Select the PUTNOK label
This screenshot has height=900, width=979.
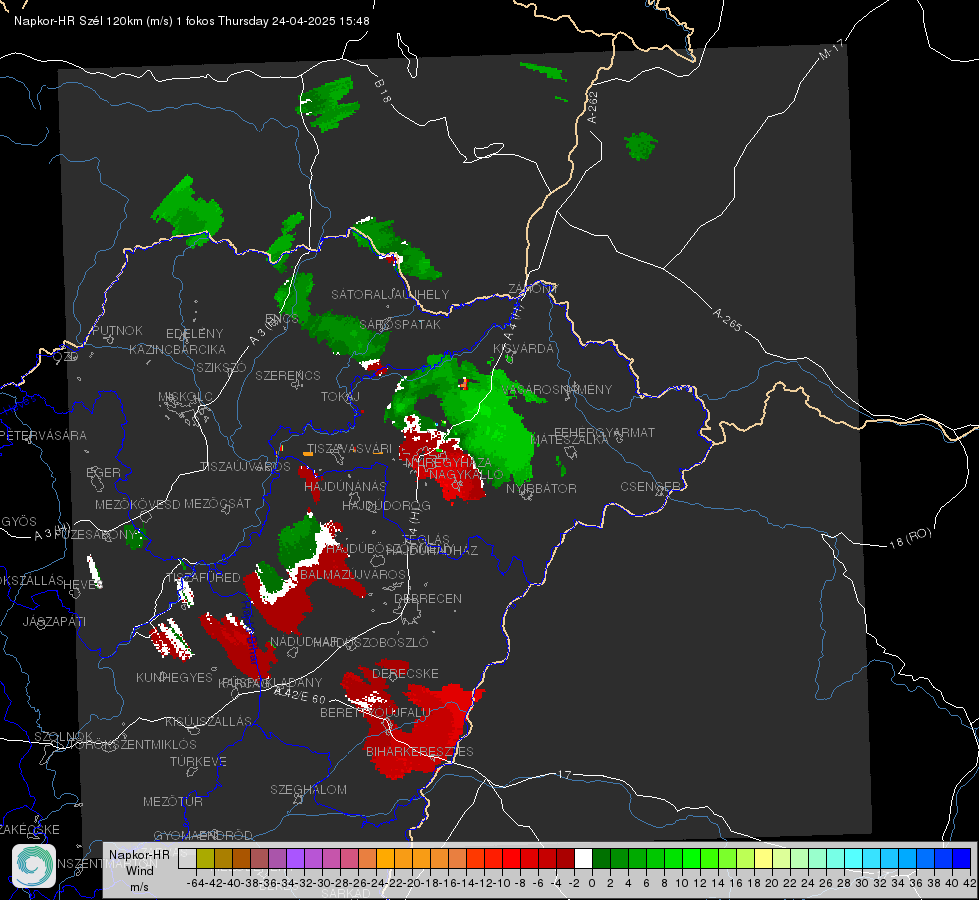coord(117,330)
